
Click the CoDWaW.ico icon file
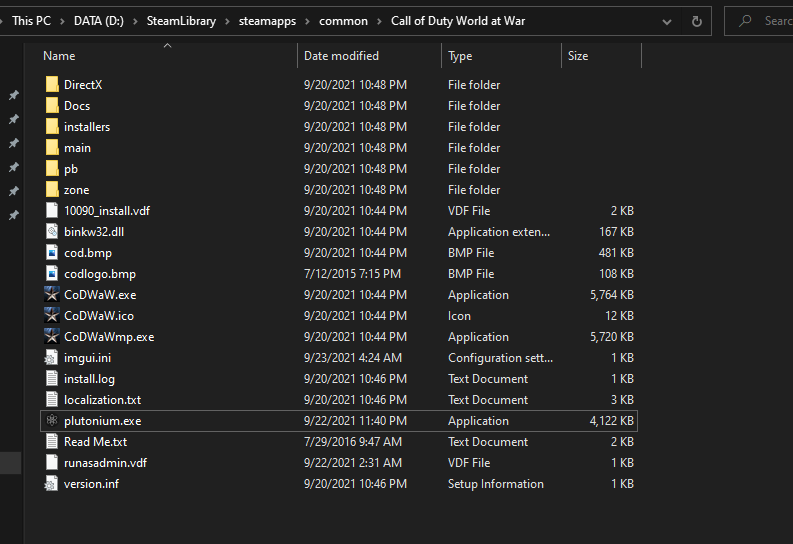point(53,316)
